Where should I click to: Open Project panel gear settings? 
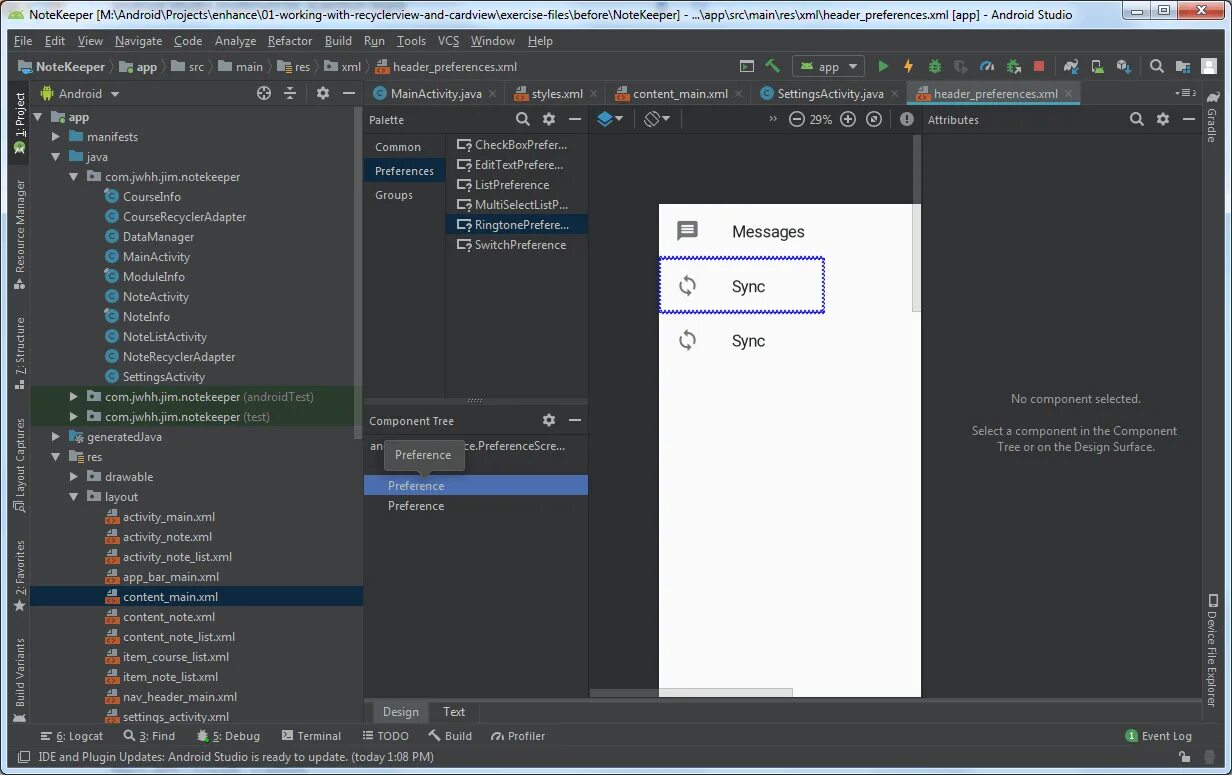pos(322,93)
